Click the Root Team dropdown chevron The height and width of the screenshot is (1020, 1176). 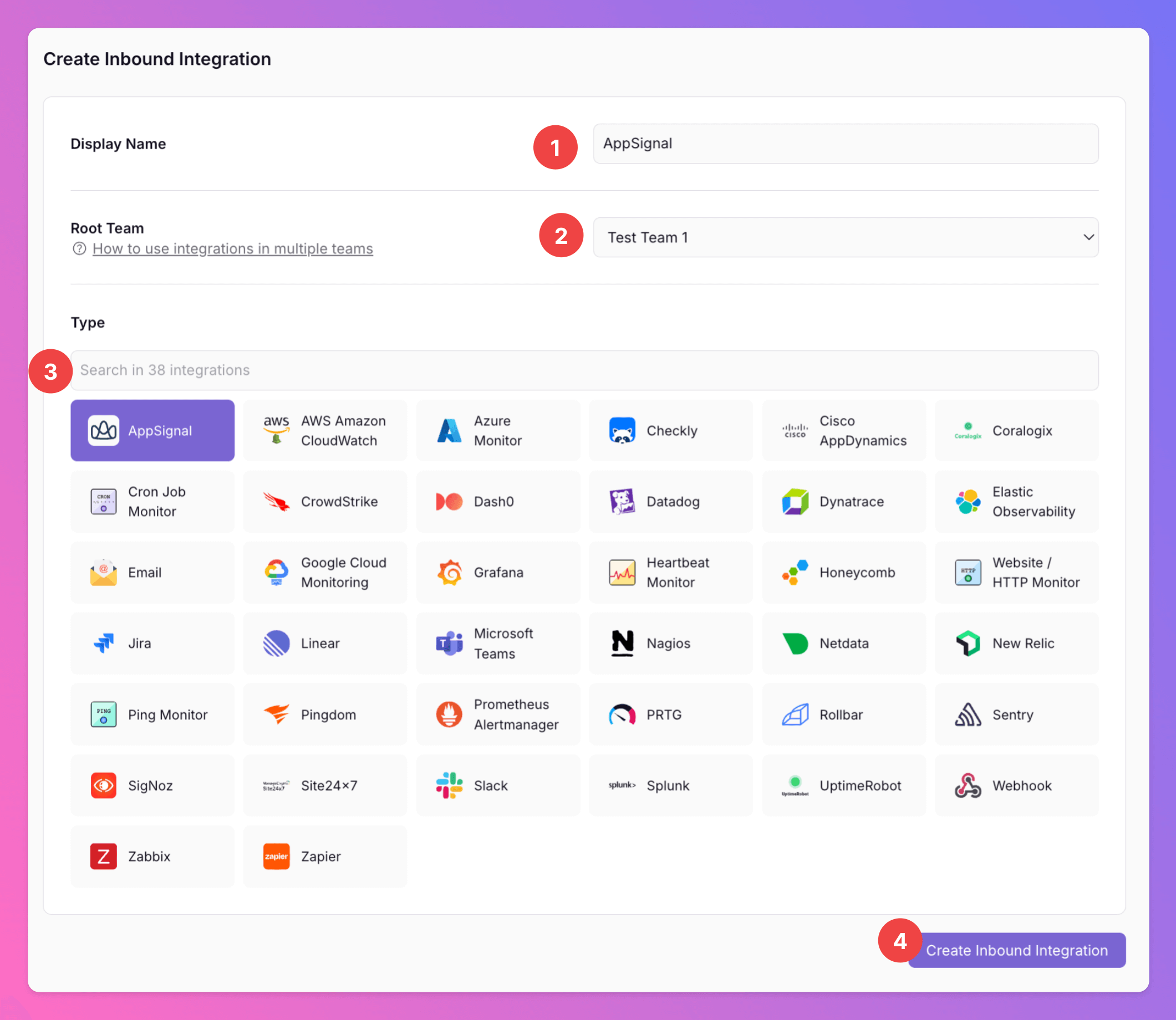[1088, 237]
